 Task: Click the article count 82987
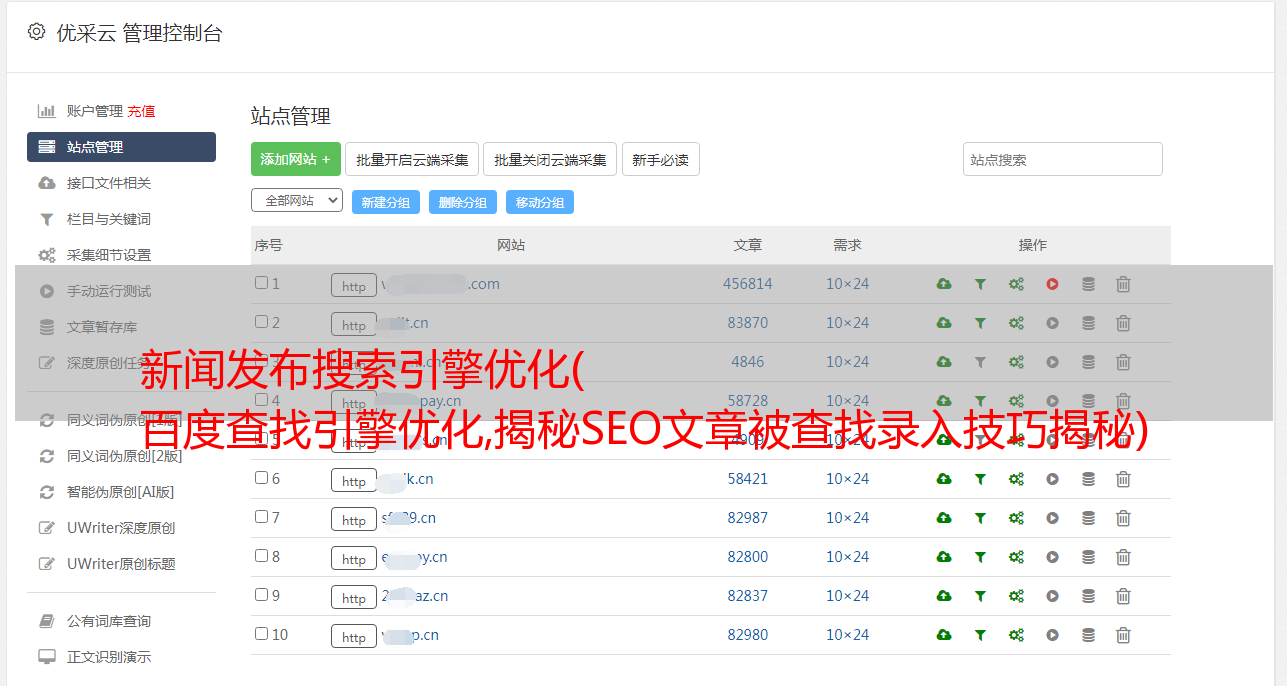click(748, 518)
